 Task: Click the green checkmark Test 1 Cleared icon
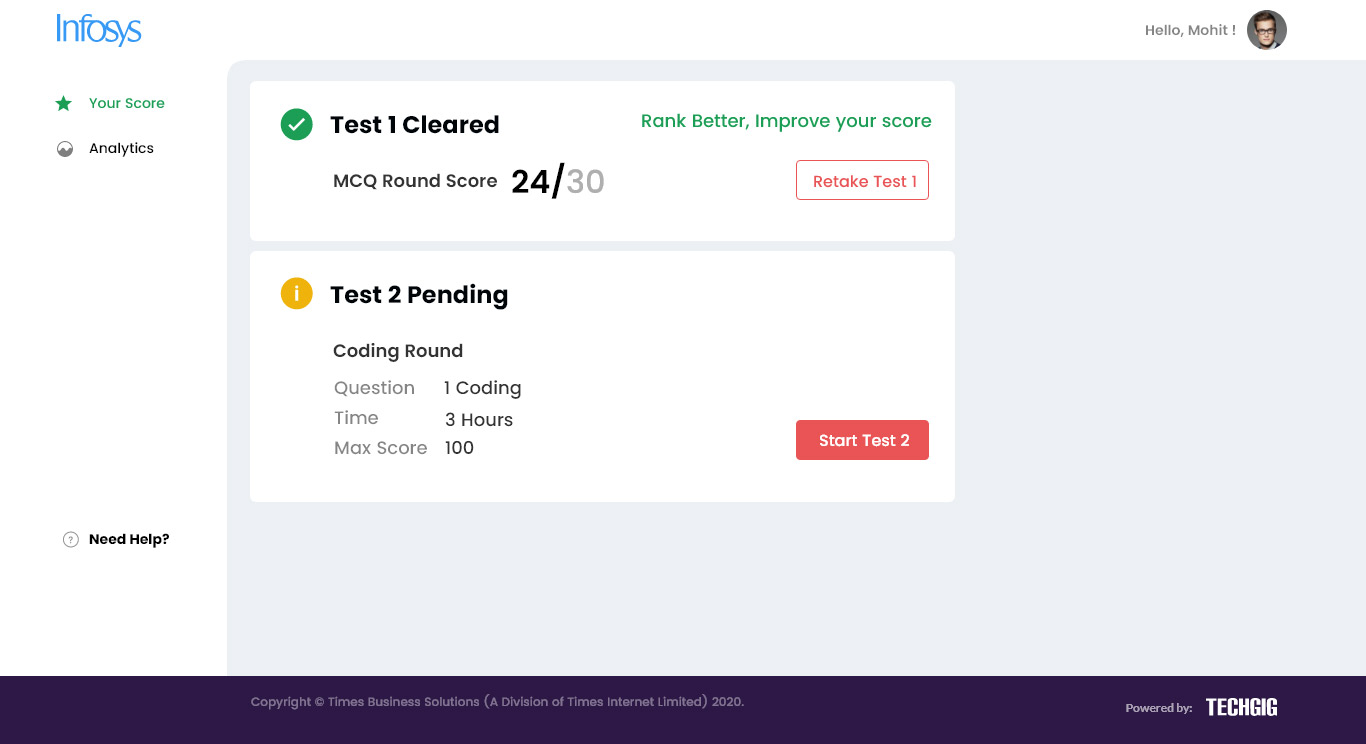297,125
